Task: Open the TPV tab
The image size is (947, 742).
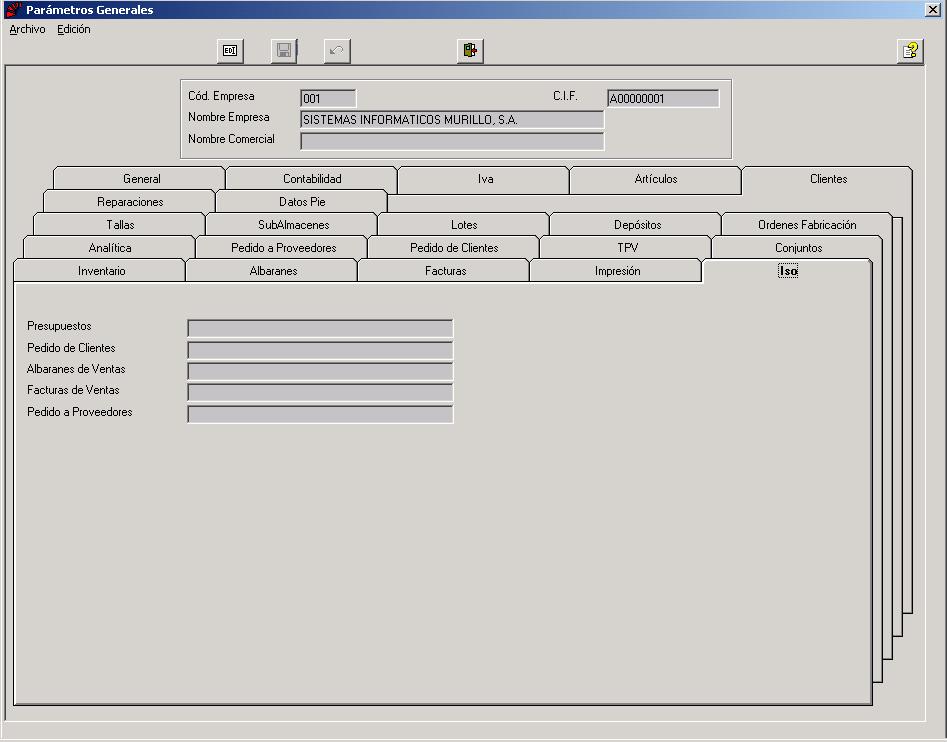Action: pos(627,248)
